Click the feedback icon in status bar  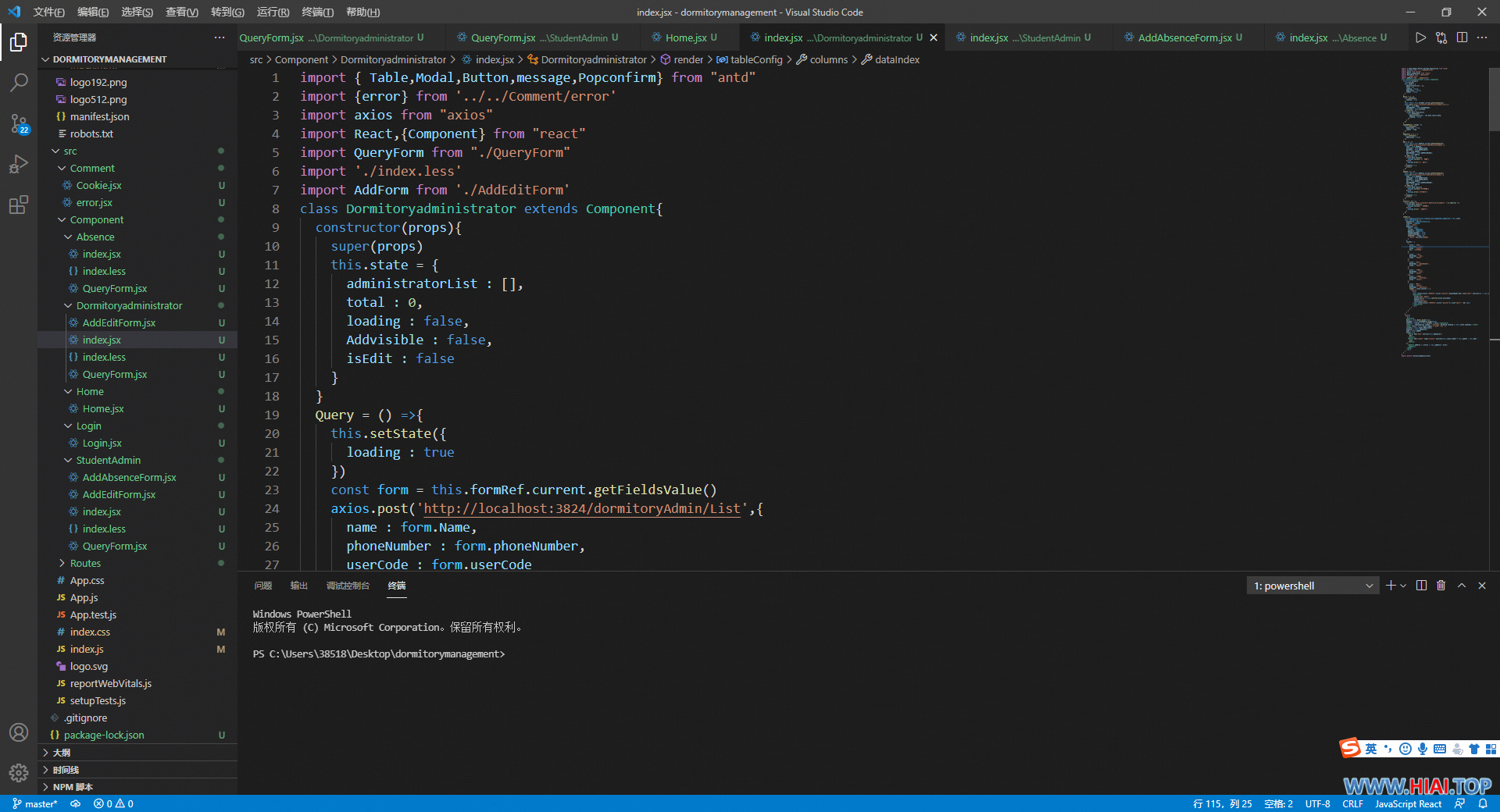point(1459,803)
